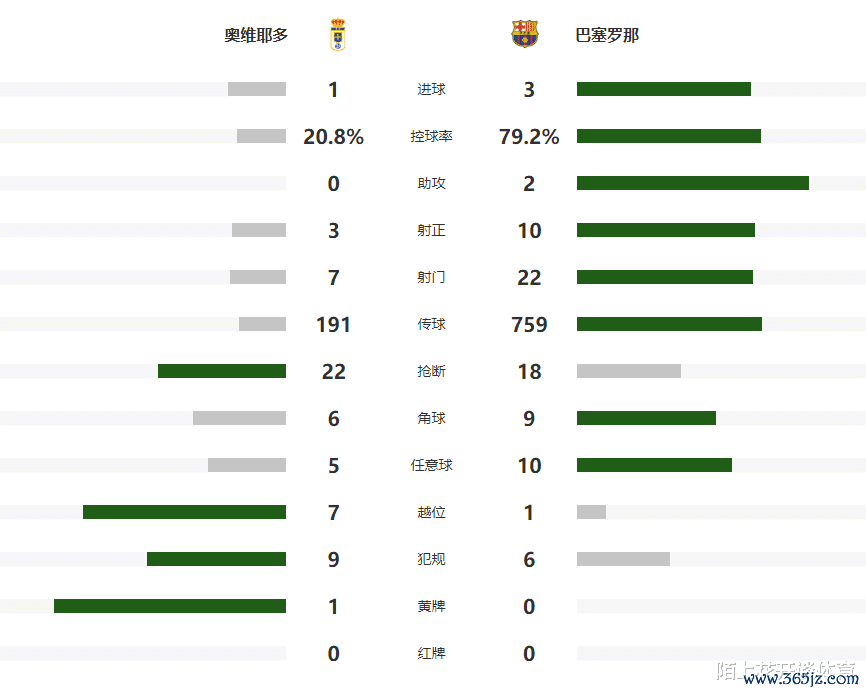The height and width of the screenshot is (694, 866).
Task: Click Barcelona's green 传球 bar
Action: pos(669,324)
